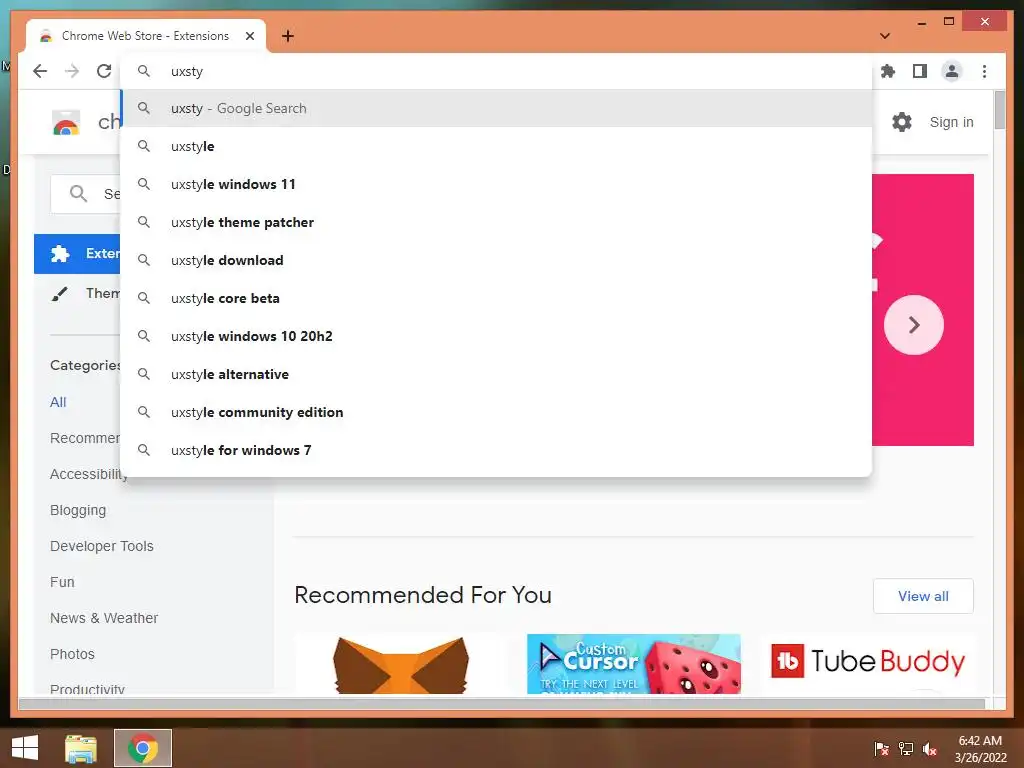This screenshot has width=1024, height=768.
Task: Open the Chrome three-dot menu
Action: [984, 71]
